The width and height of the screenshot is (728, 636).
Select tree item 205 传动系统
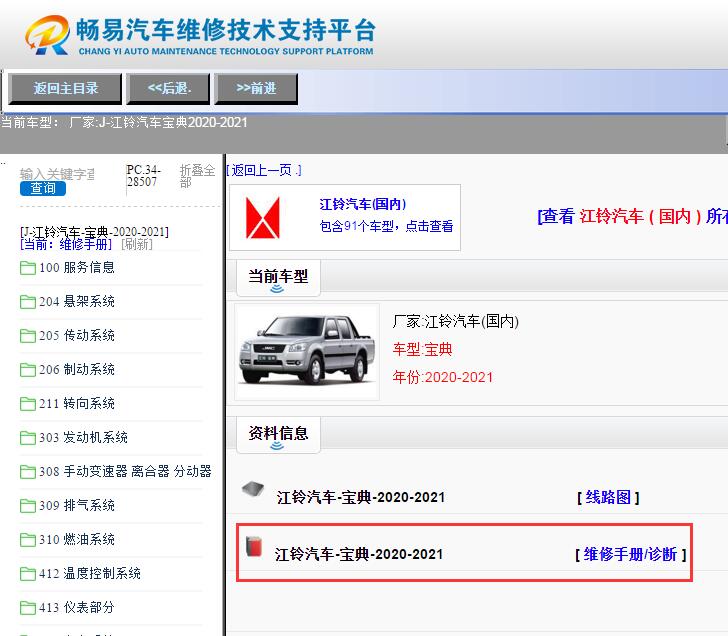point(77,335)
